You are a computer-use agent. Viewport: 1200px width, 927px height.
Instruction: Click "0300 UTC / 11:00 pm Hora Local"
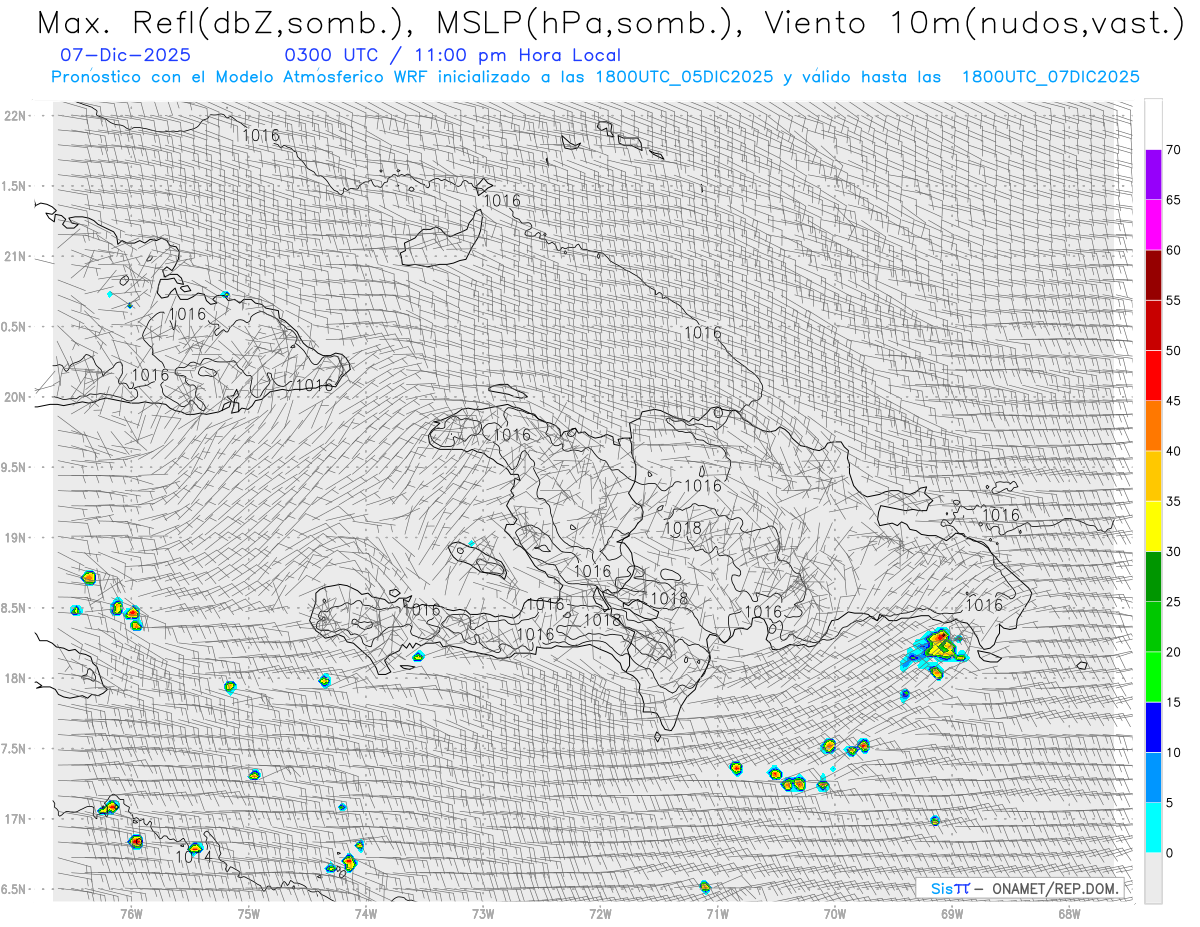(x=453, y=56)
